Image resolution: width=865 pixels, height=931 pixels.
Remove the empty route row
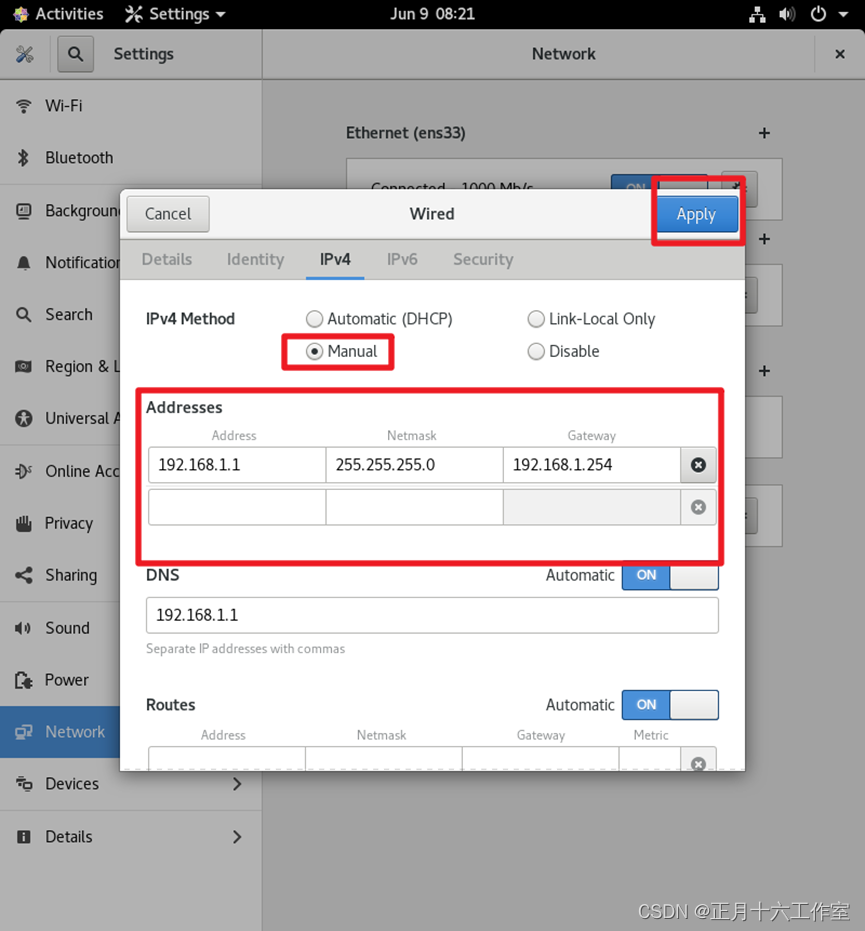698,761
